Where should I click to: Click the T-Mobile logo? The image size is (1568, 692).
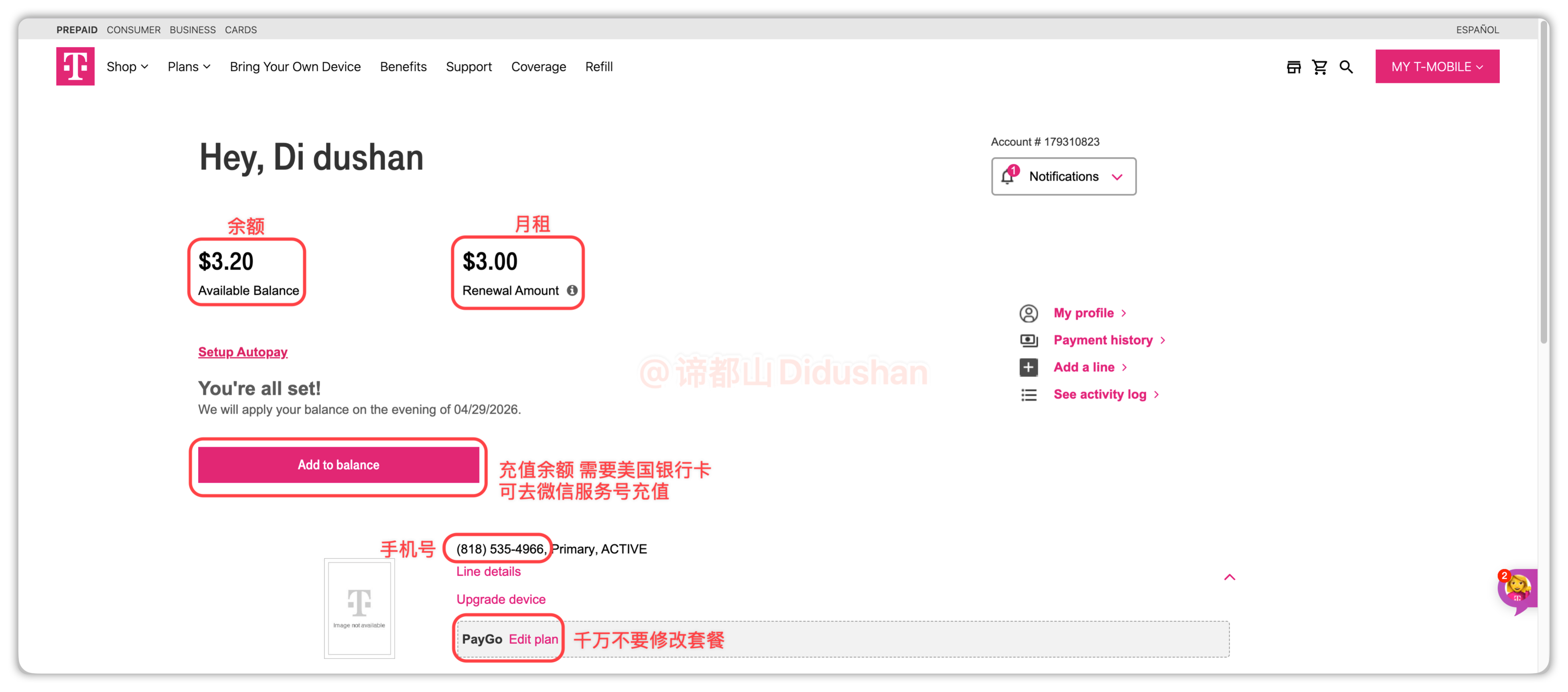[x=75, y=66]
